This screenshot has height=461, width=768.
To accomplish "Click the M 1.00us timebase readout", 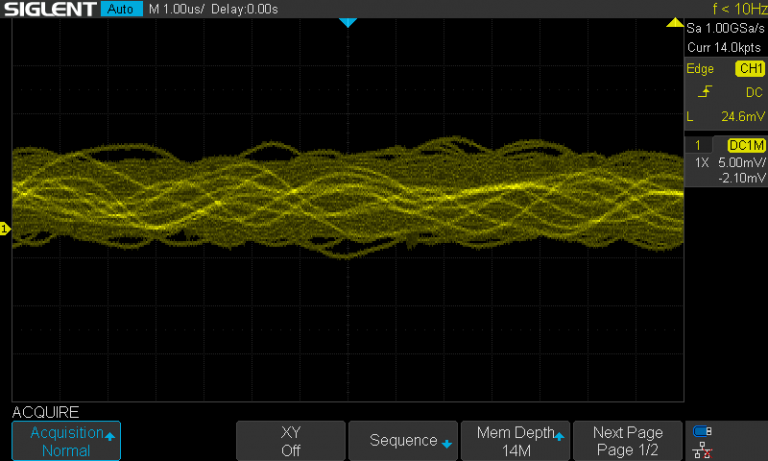I will [178, 10].
